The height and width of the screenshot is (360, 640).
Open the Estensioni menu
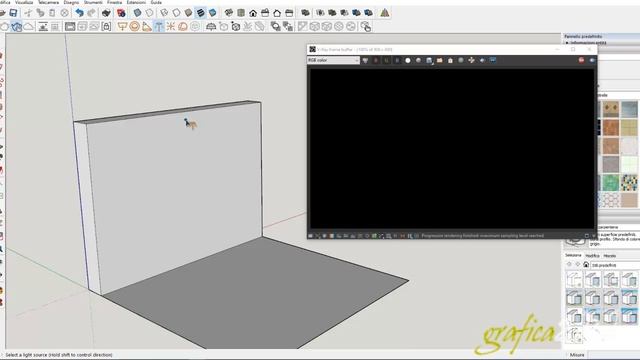pos(136,2)
